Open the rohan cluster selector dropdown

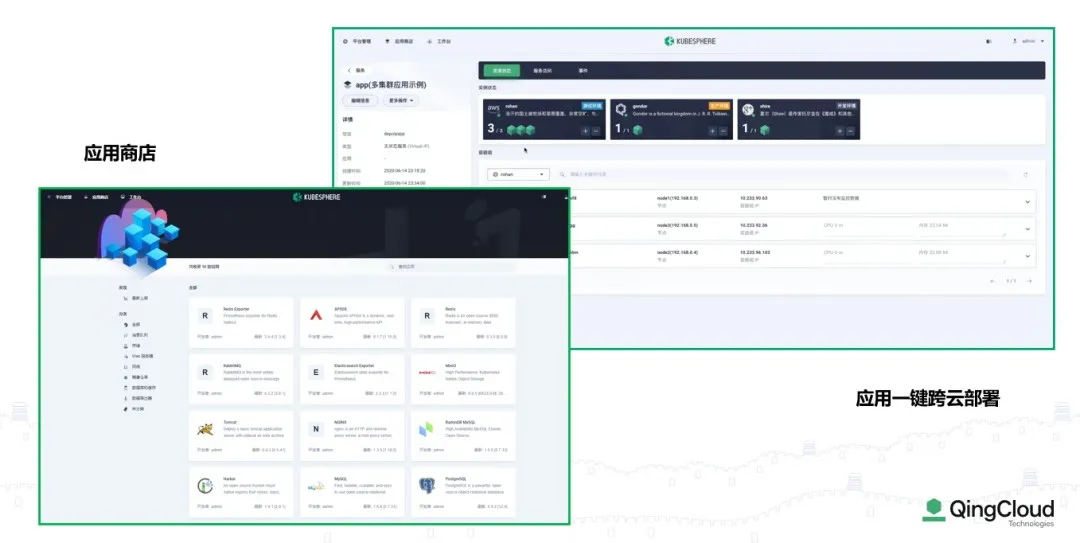point(518,174)
